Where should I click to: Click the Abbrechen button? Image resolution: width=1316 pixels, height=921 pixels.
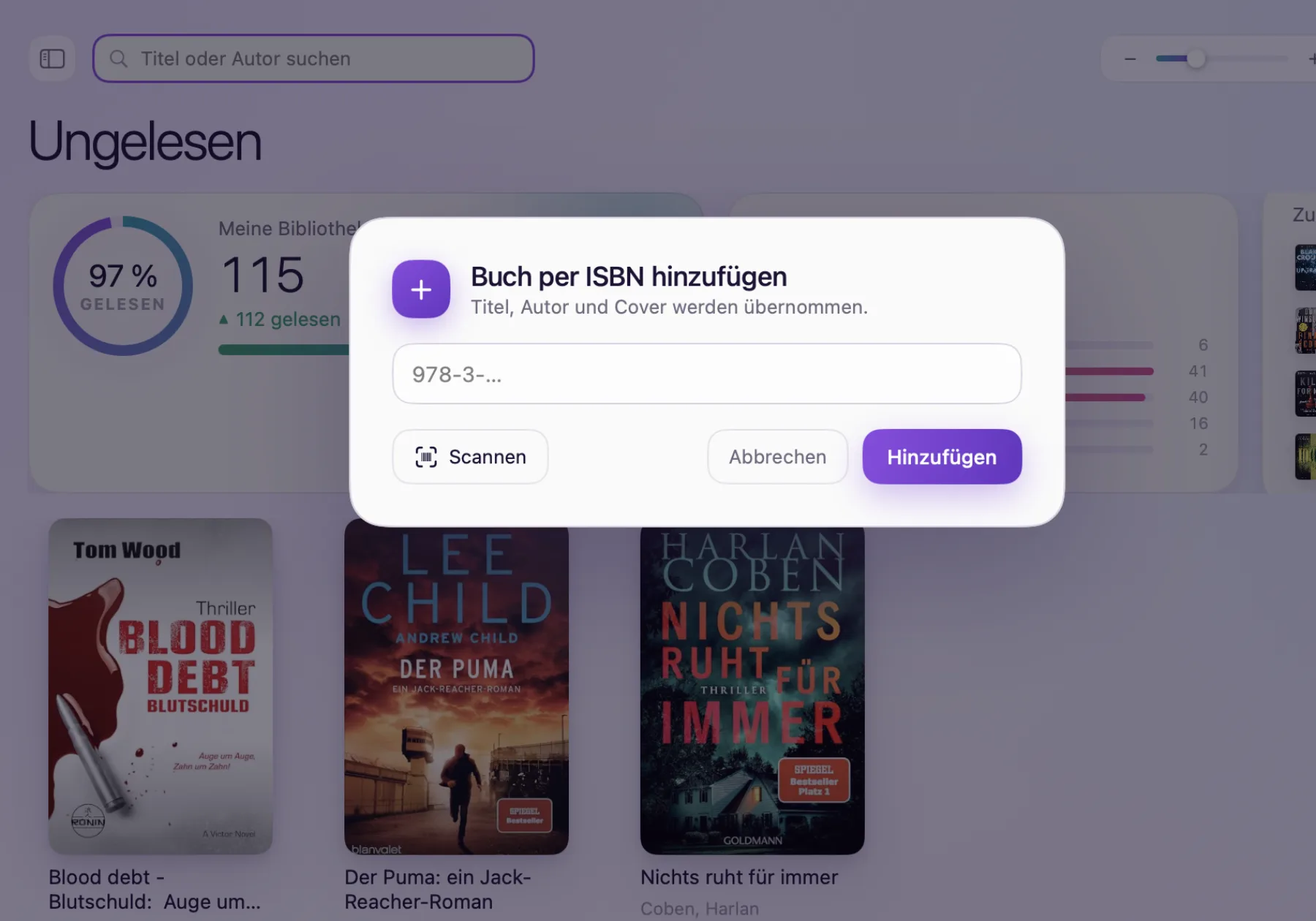point(778,457)
